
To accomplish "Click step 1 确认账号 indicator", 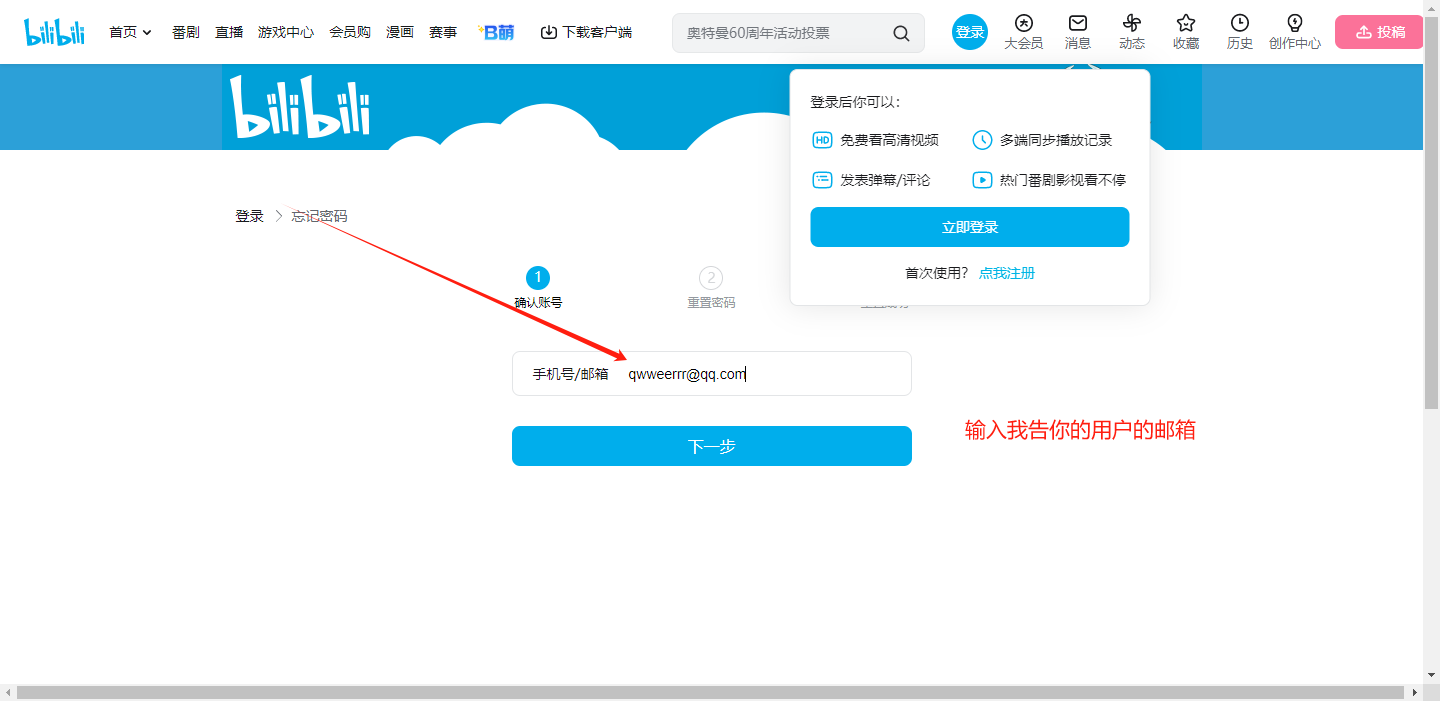I will 538,287.
